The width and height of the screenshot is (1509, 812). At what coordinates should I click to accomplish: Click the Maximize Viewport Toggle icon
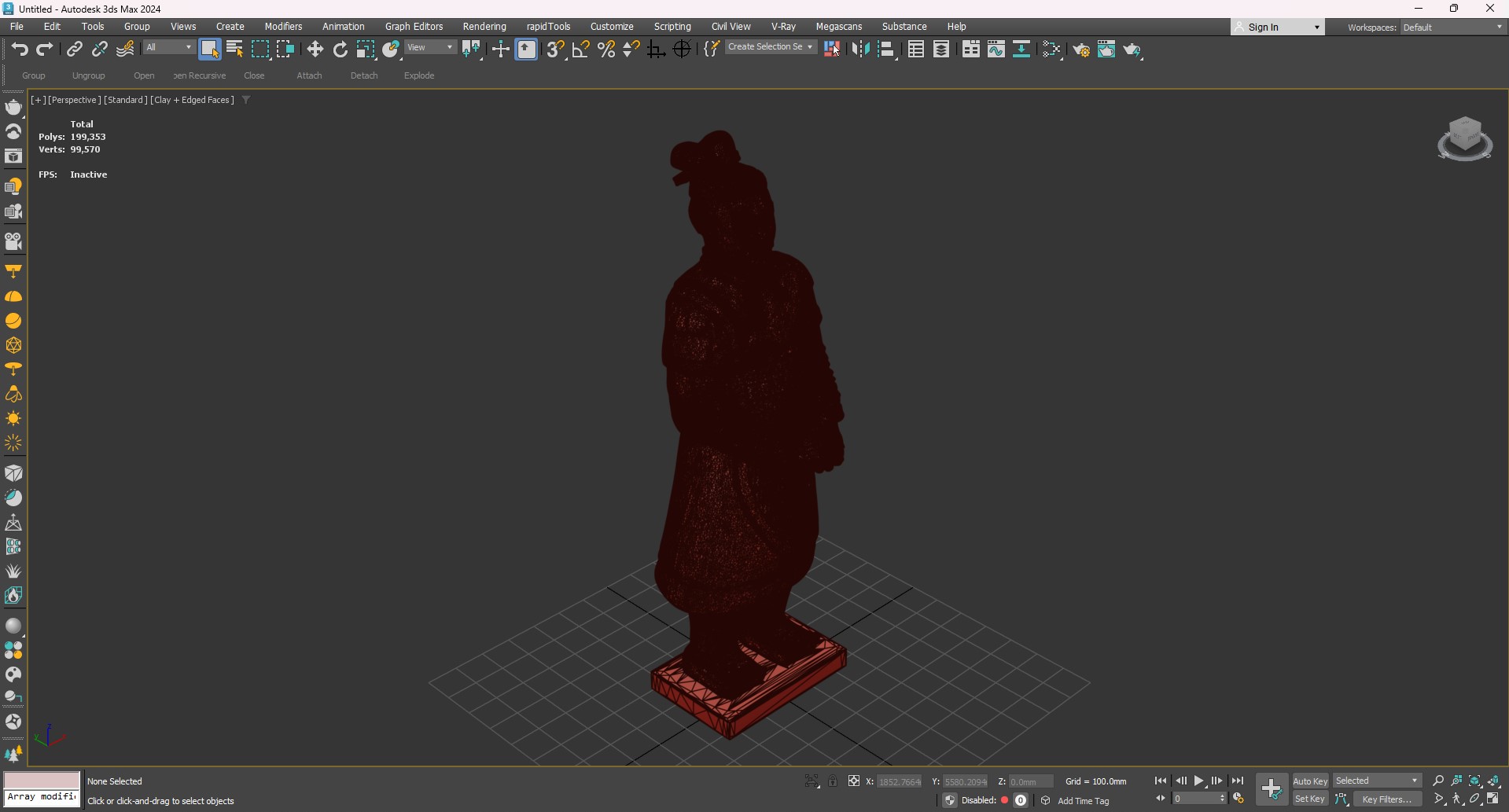click(1493, 799)
